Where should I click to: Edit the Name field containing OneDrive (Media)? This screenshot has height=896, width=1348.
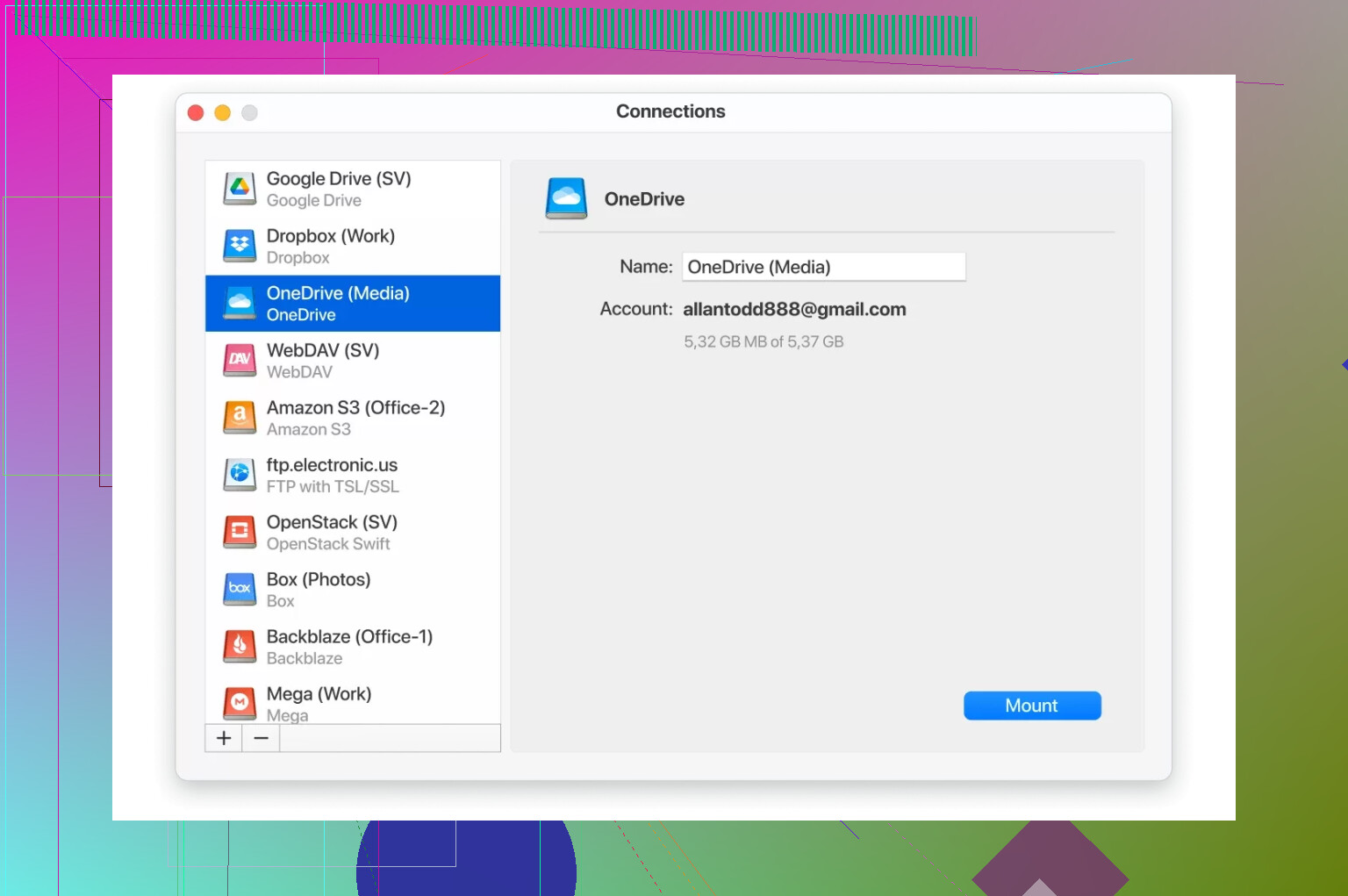click(824, 267)
